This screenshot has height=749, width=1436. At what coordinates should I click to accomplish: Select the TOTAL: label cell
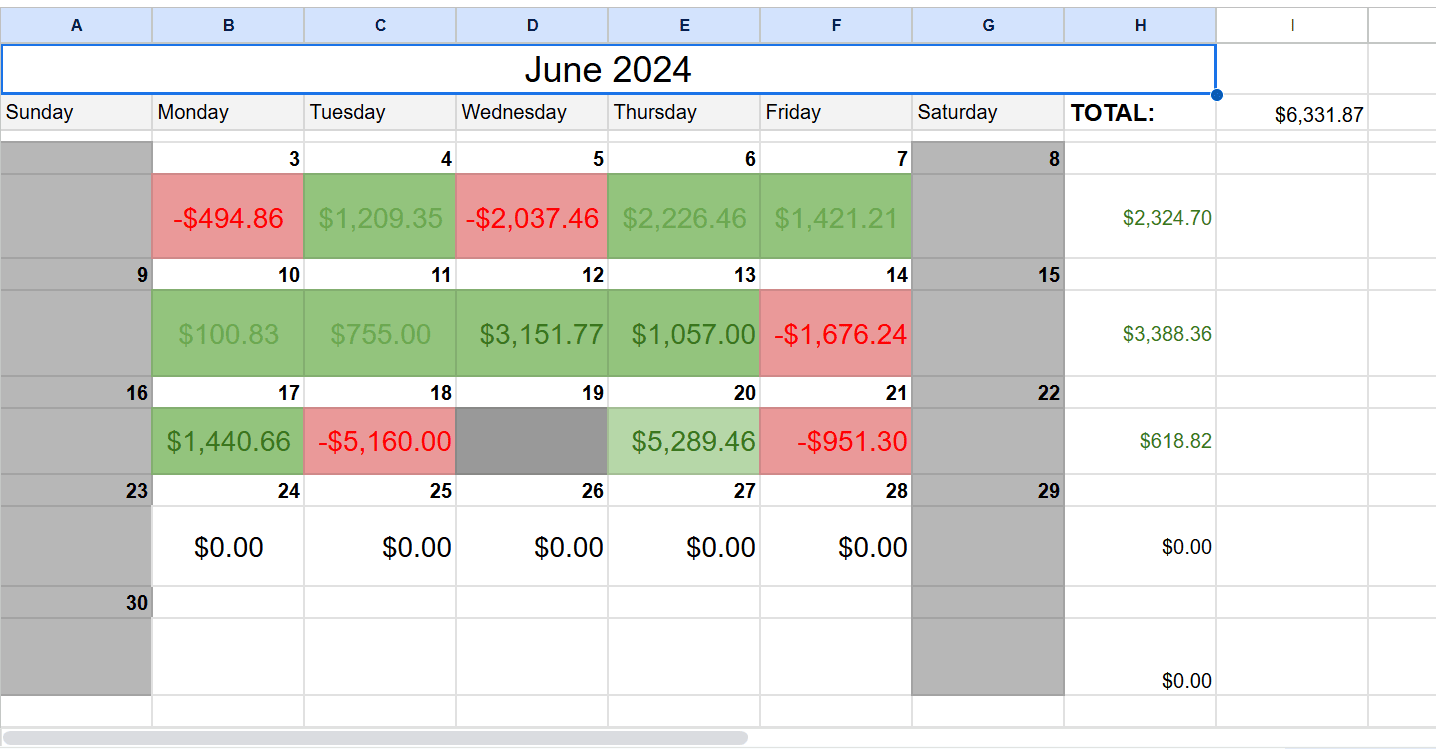pos(1140,113)
